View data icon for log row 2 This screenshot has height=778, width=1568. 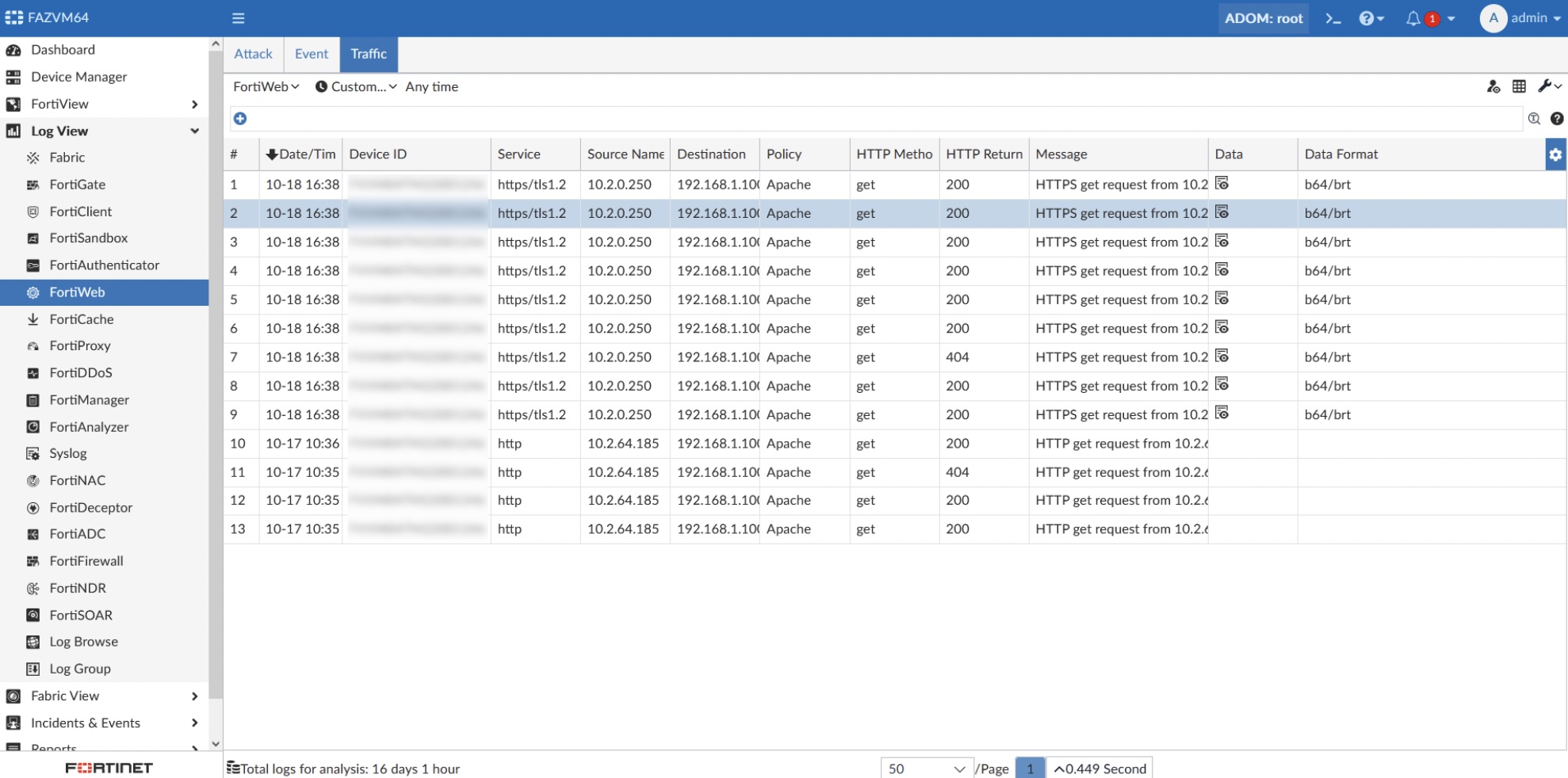pyautogui.click(x=1222, y=212)
